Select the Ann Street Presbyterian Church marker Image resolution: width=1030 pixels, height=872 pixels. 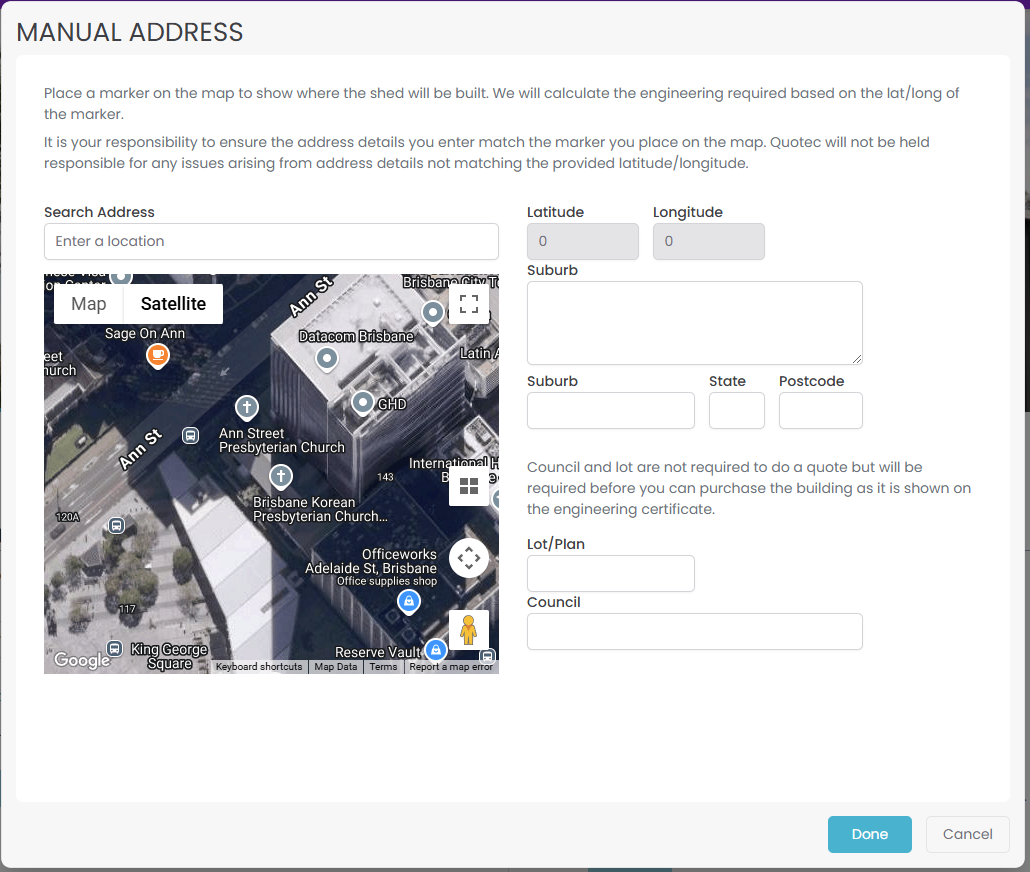(246, 408)
